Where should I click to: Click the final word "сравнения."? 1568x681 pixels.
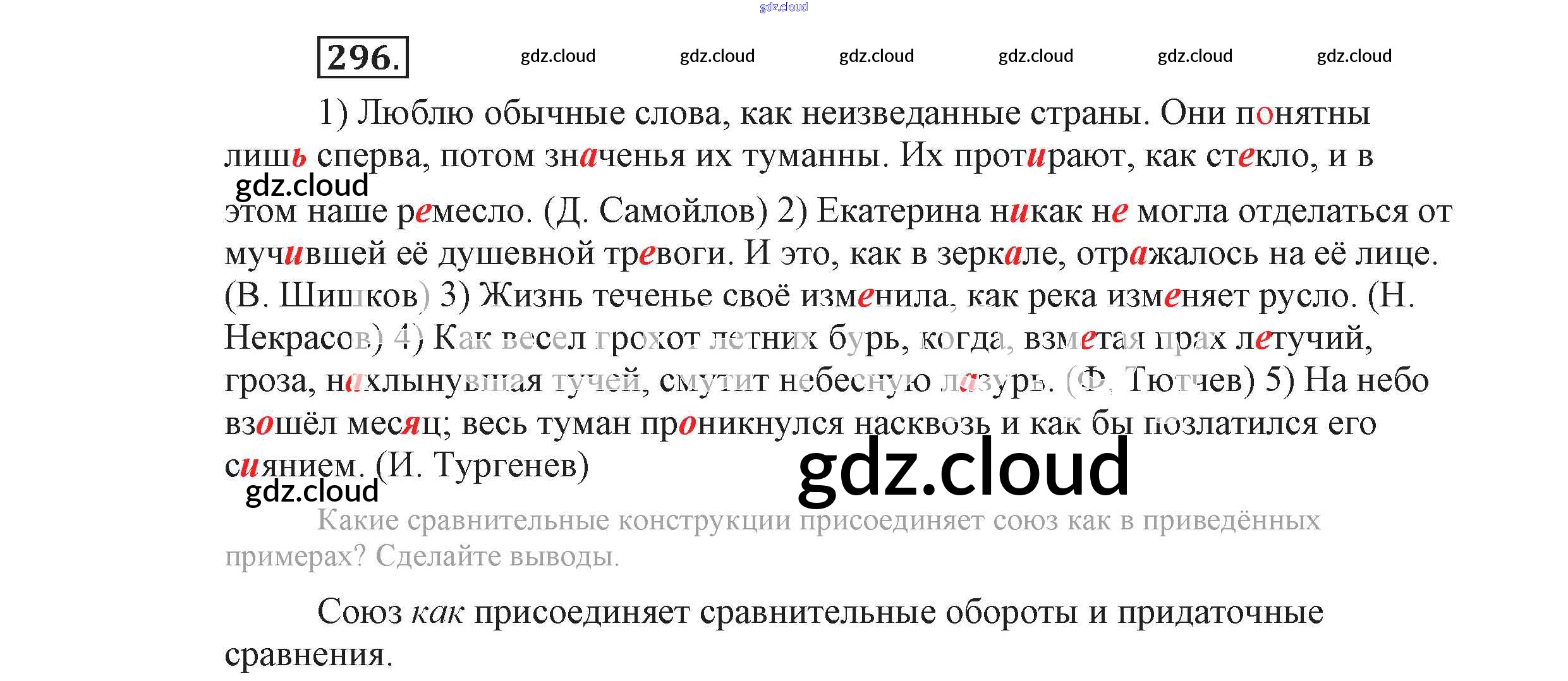coord(308,654)
